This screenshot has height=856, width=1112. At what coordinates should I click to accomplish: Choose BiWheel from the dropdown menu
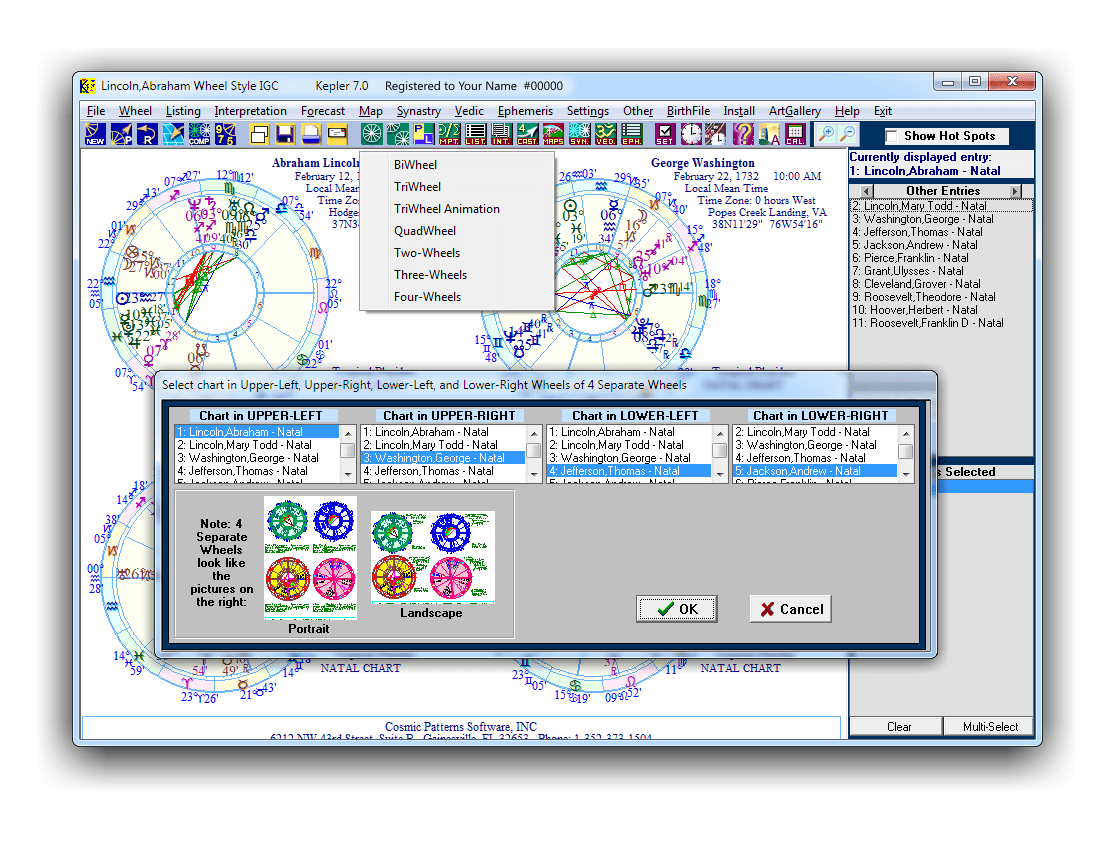pos(457,165)
